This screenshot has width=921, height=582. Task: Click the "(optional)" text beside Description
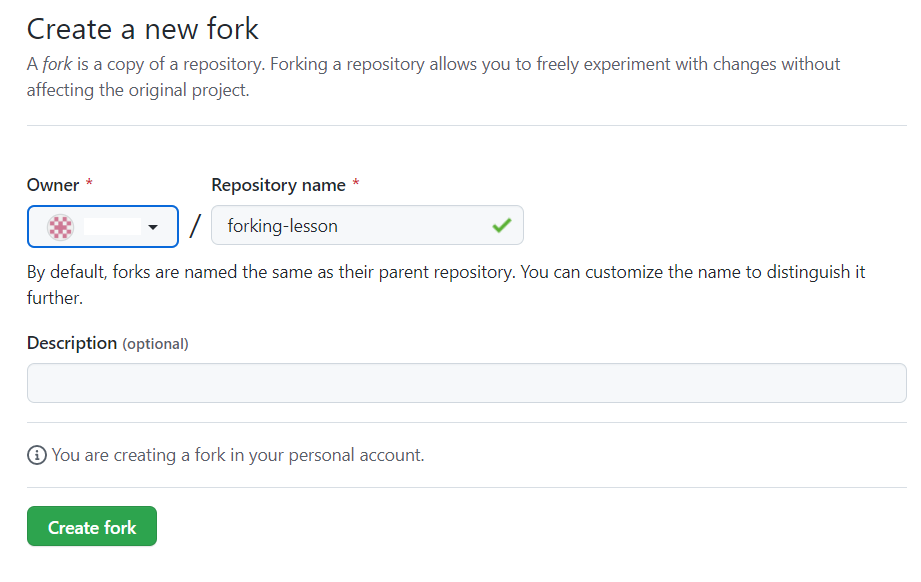pyautogui.click(x=155, y=344)
